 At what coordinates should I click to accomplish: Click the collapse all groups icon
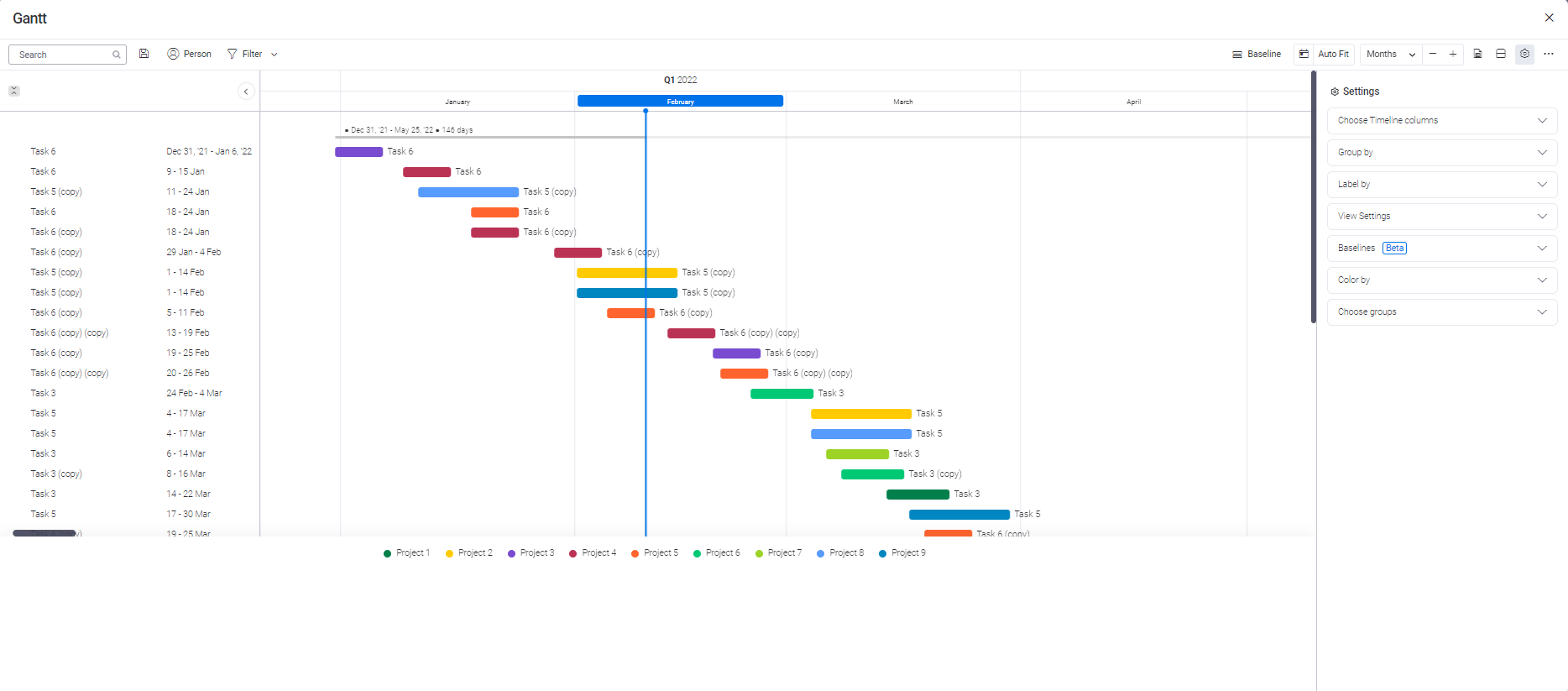(14, 91)
